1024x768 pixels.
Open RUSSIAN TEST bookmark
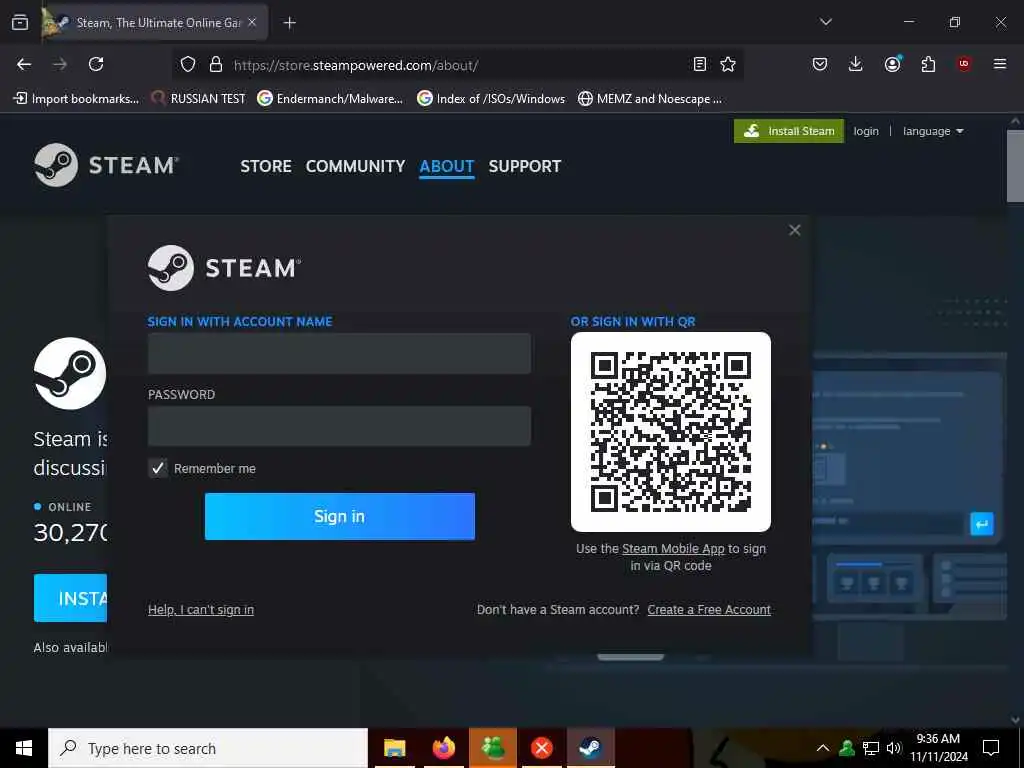pos(199,99)
